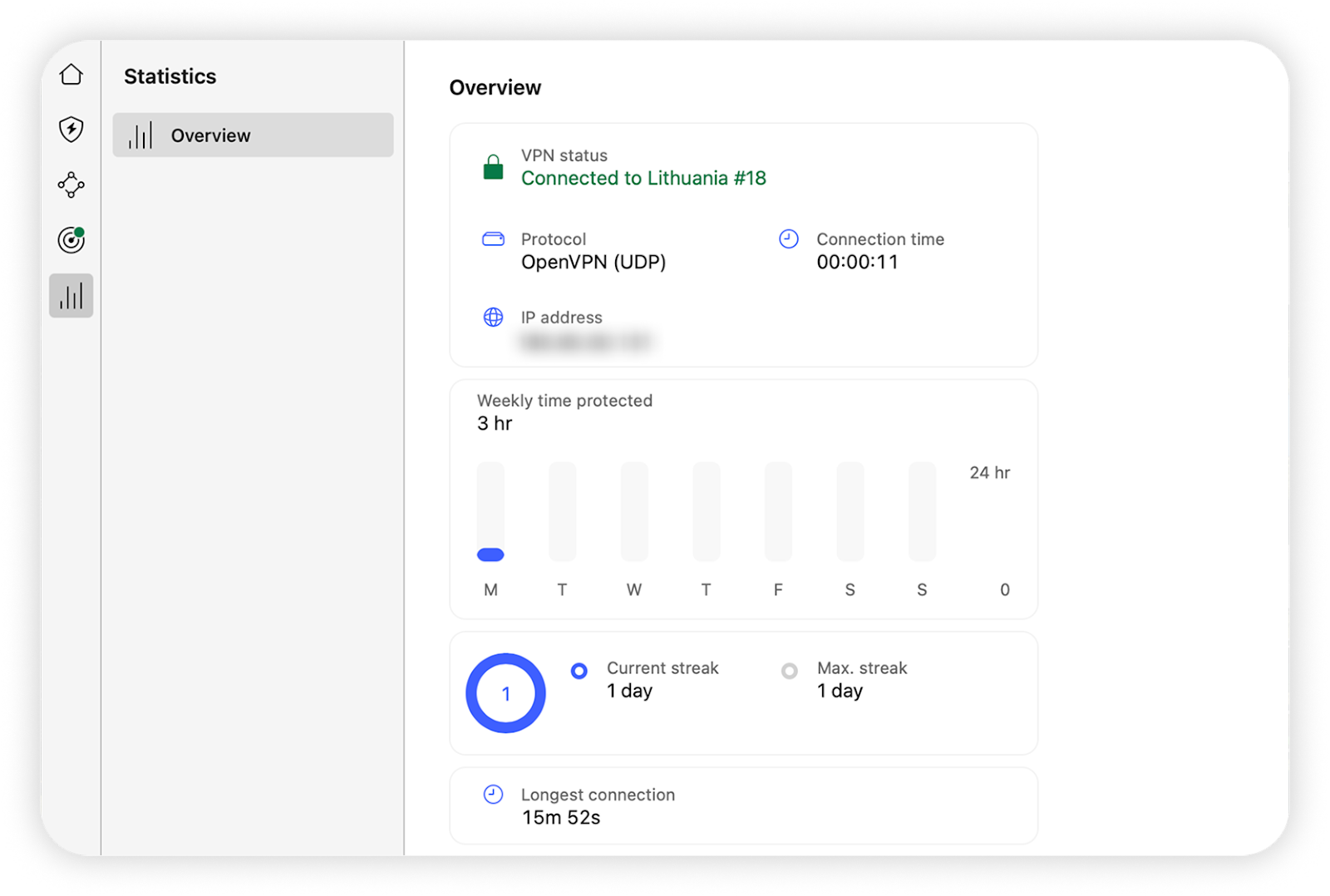This screenshot has height=896, width=1330.
Task: Click the green lock VPN status icon
Action: pyautogui.click(x=493, y=167)
